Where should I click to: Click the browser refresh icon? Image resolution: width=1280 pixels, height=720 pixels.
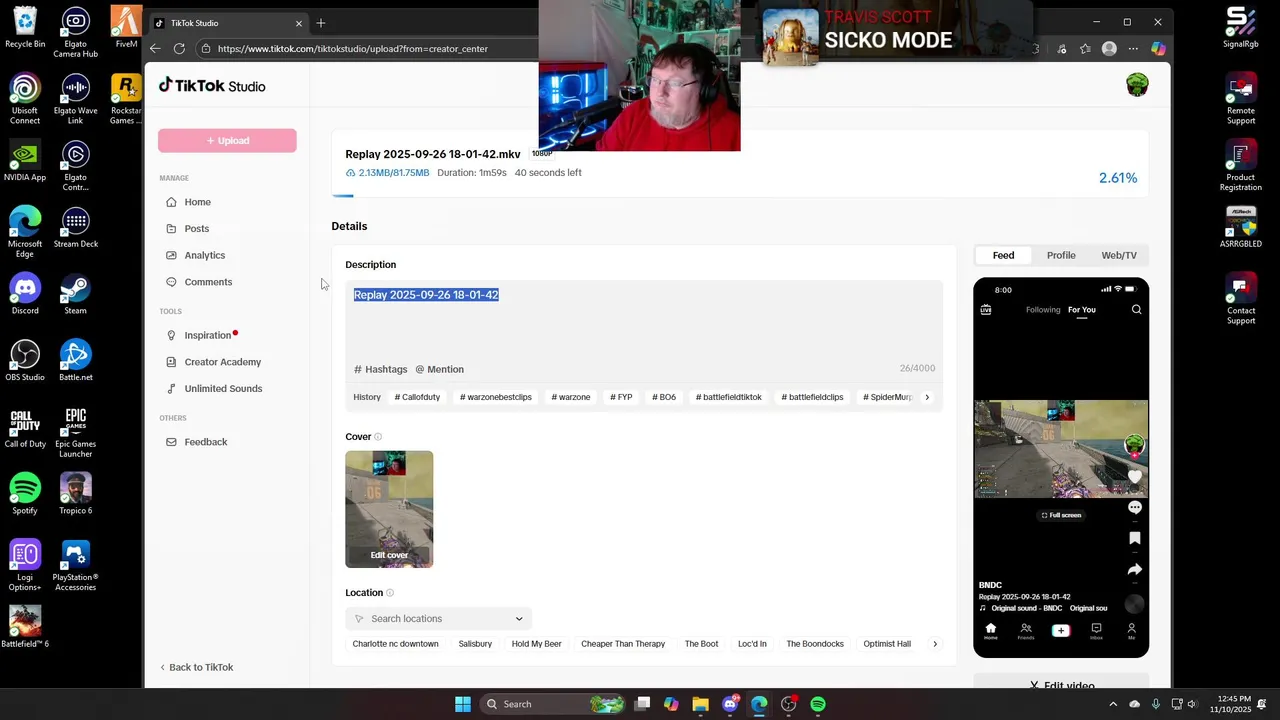coord(179,48)
